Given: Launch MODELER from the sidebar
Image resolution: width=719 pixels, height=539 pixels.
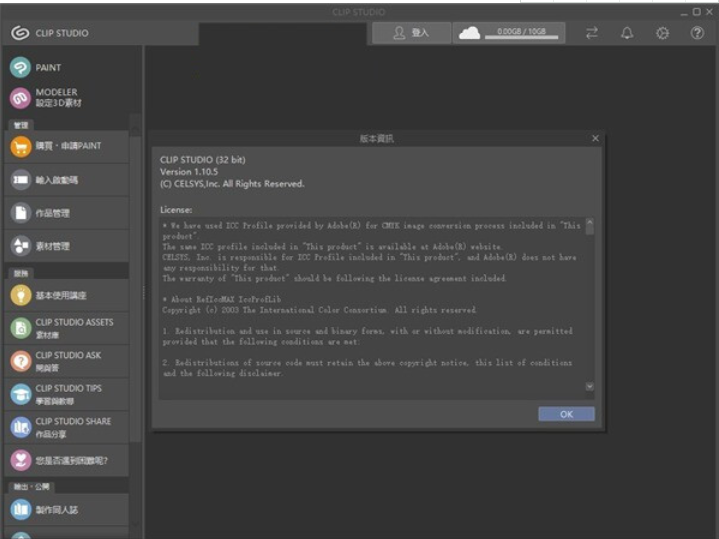Looking at the screenshot, I should tap(20, 98).
